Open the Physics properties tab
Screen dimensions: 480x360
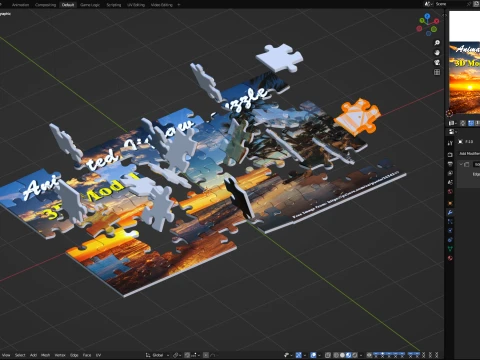point(450,230)
